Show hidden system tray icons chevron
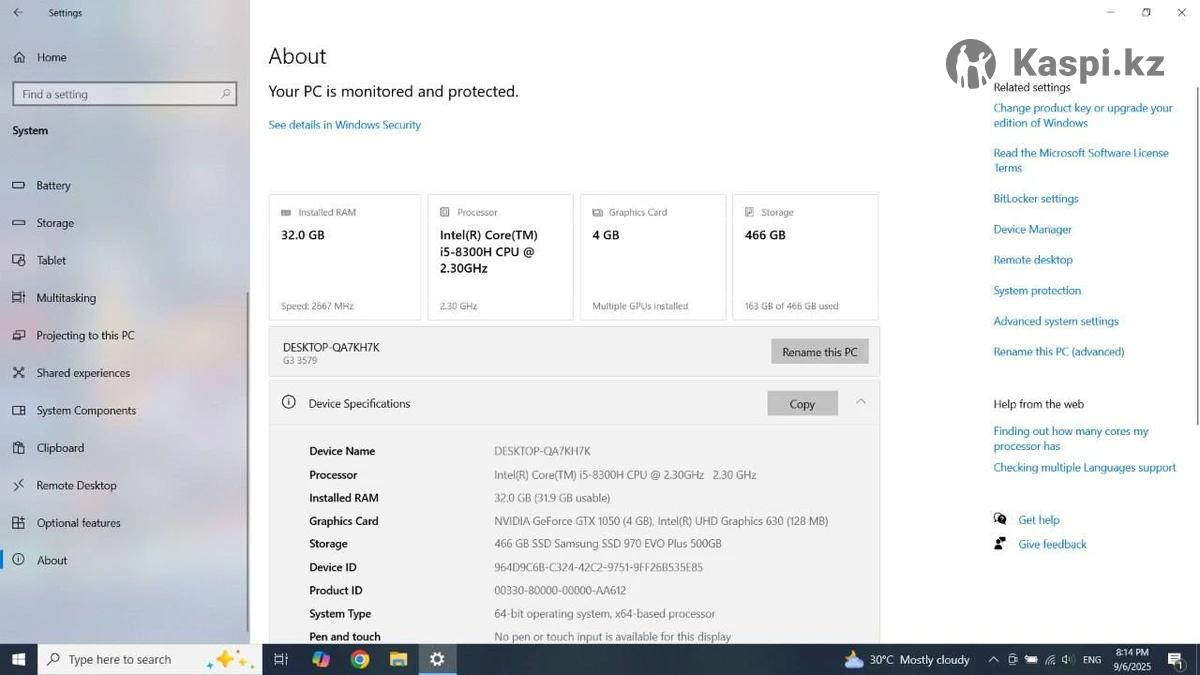This screenshot has width=1200, height=675. [x=993, y=660]
